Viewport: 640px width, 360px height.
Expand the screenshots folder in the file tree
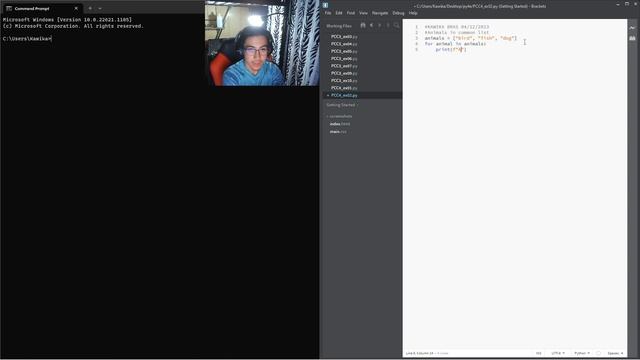coord(340,116)
